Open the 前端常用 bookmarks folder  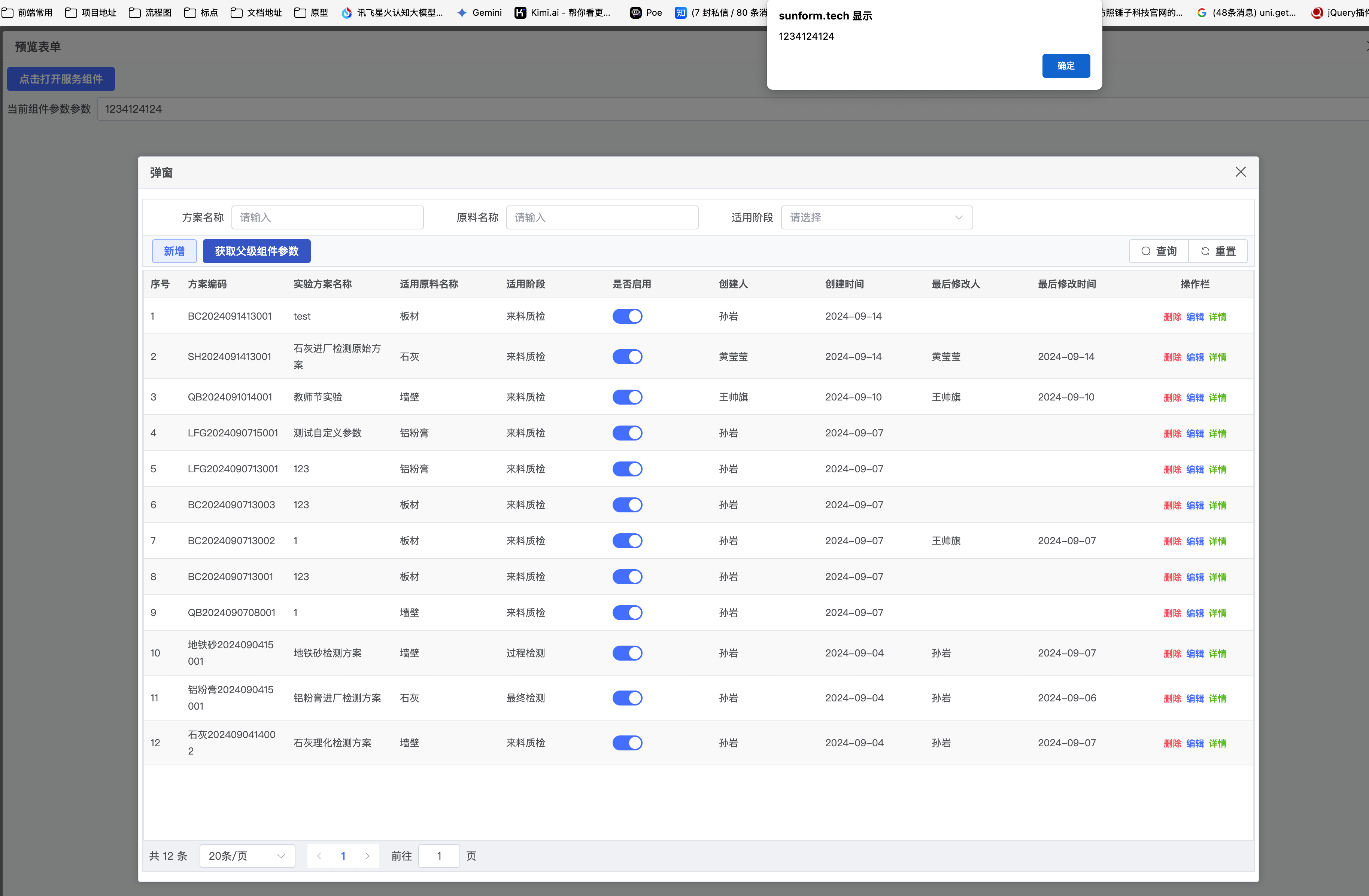27,13
